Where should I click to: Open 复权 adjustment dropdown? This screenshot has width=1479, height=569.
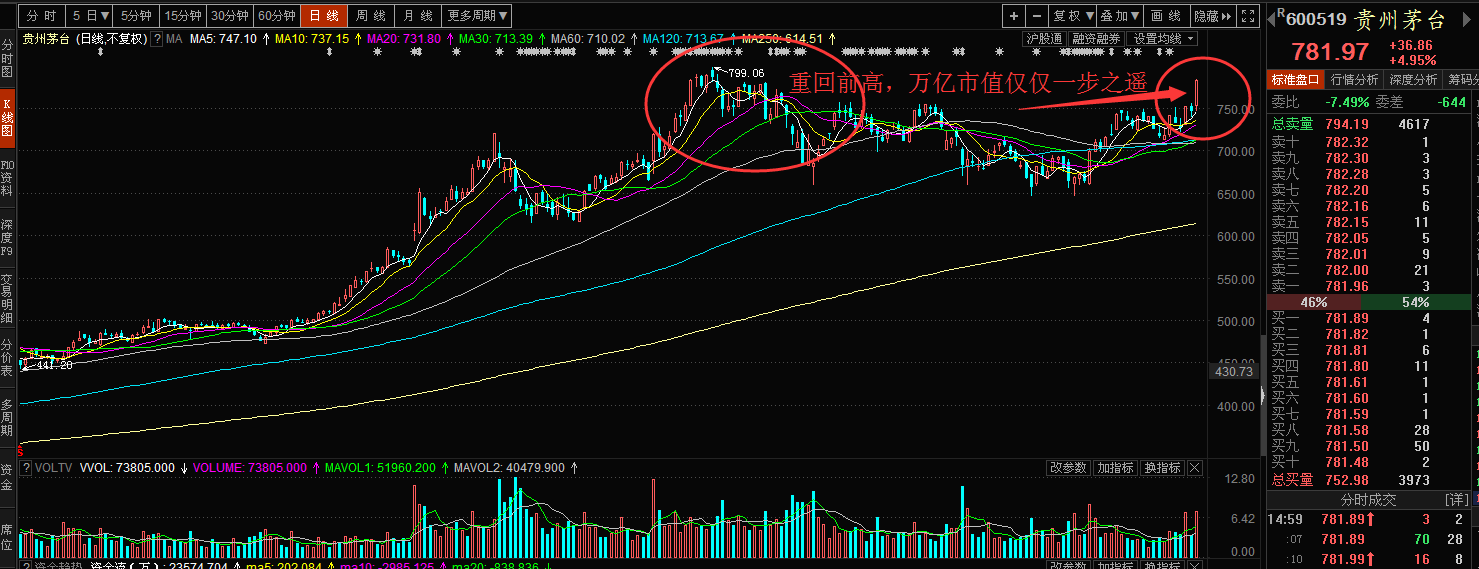point(1073,16)
